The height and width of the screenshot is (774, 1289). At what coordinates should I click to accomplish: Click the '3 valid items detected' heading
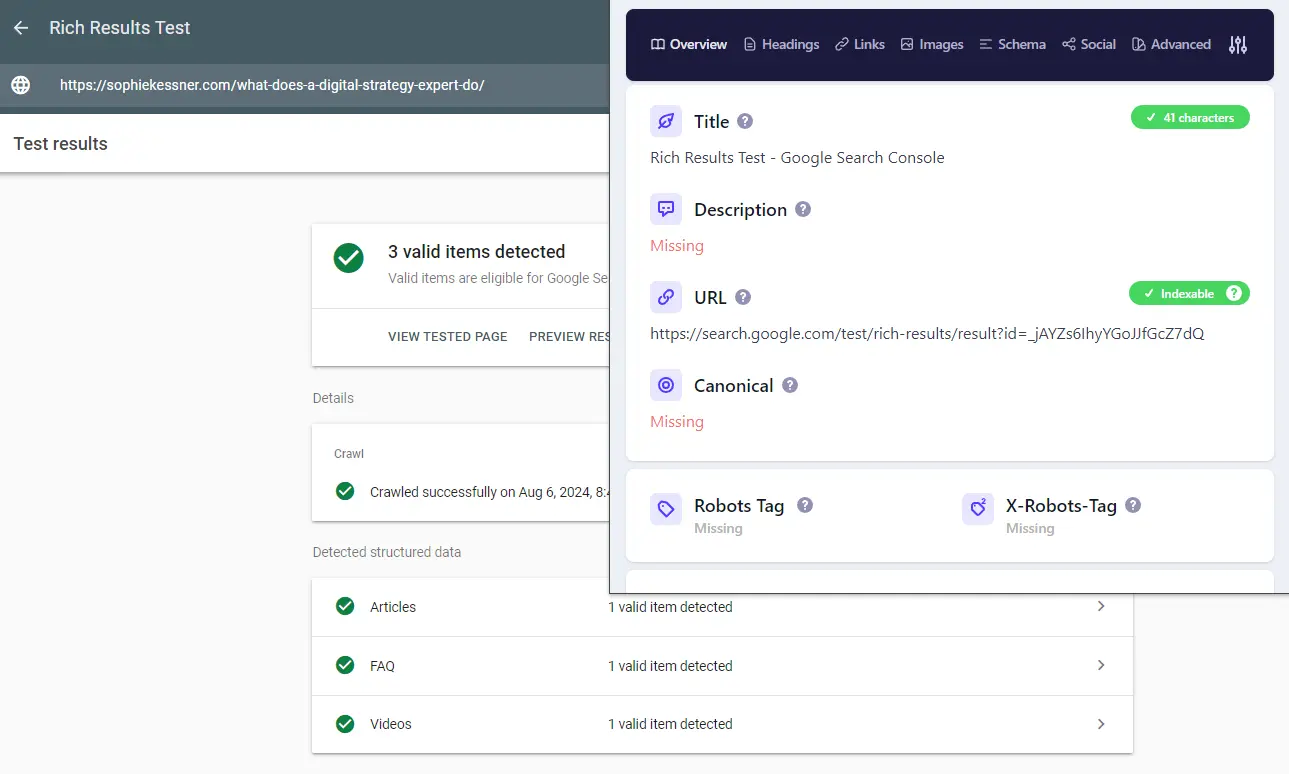pyautogui.click(x=477, y=252)
